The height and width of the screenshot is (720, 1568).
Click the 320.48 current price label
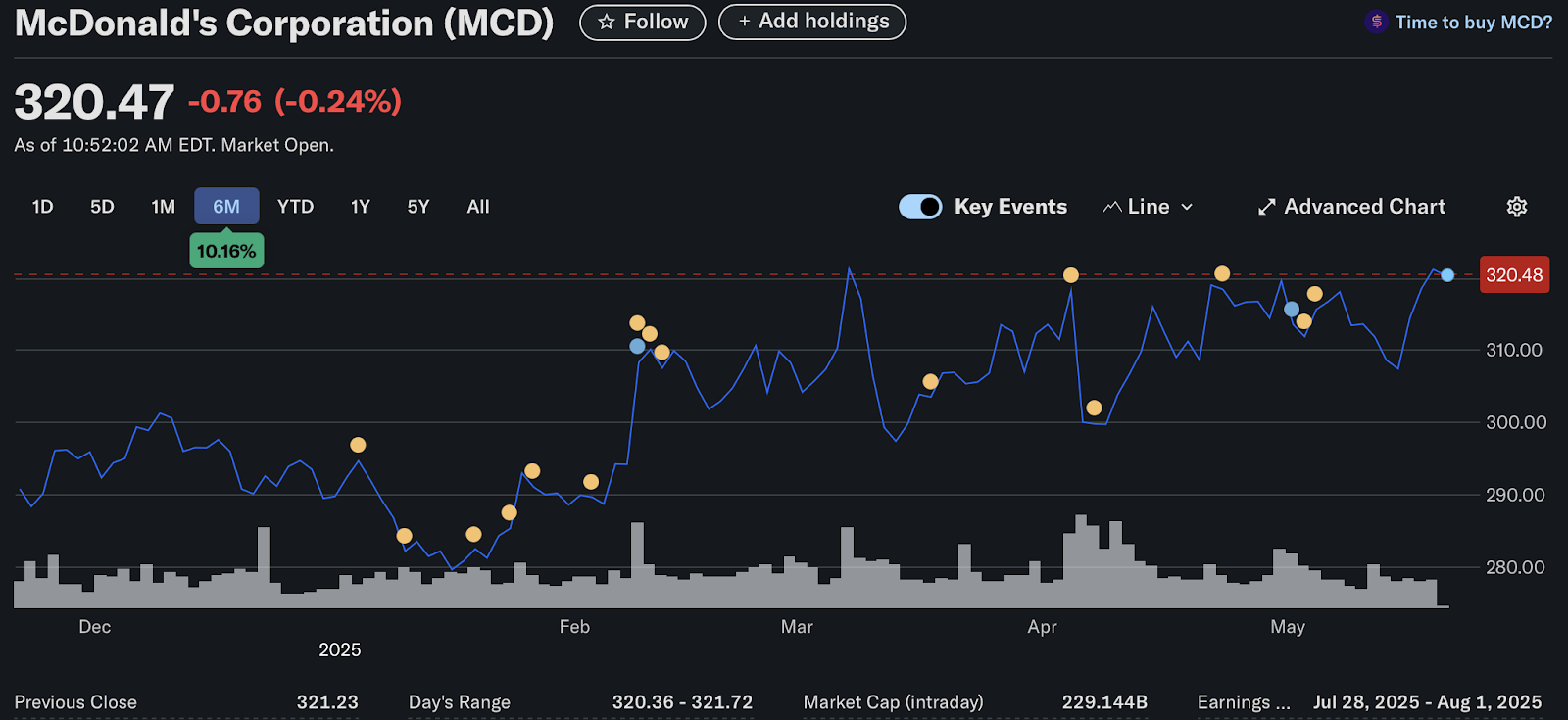click(1514, 275)
